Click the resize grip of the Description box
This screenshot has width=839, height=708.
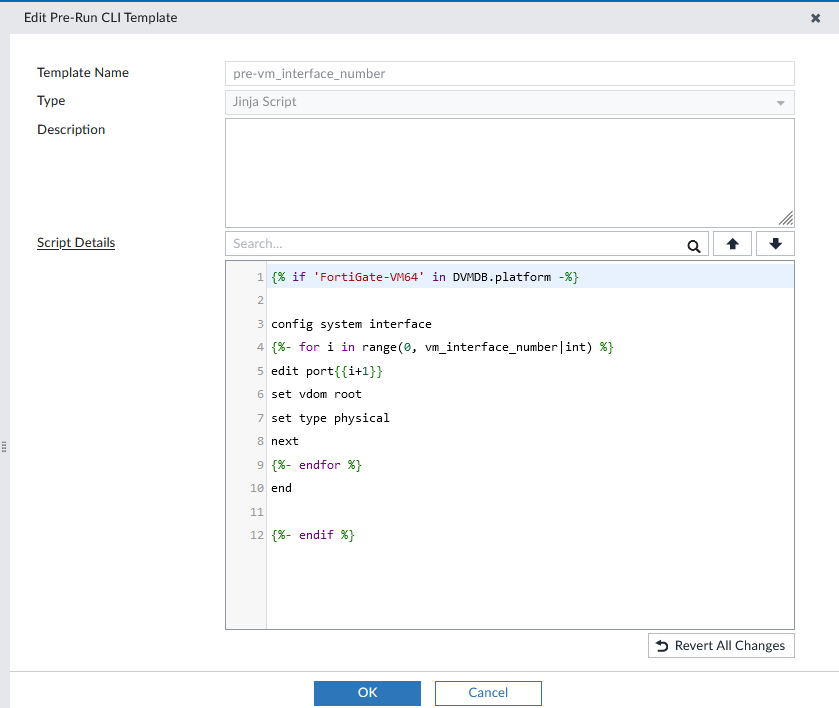tap(787, 216)
